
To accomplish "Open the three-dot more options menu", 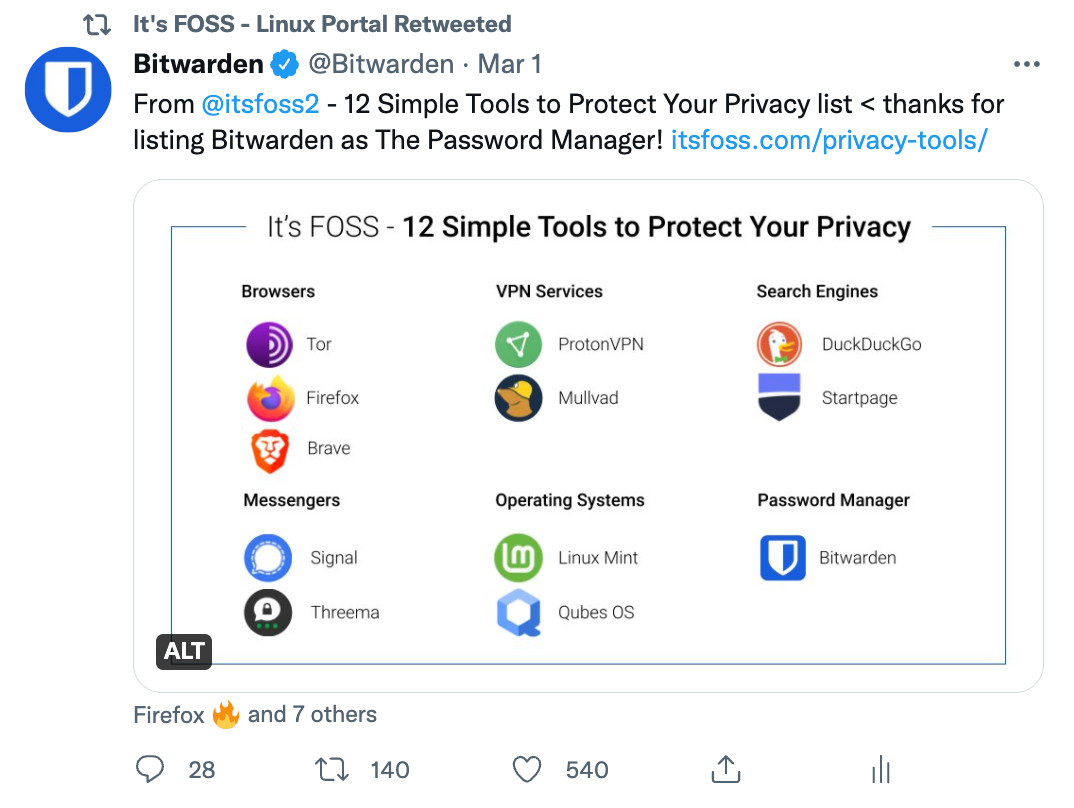I will 1027,65.
